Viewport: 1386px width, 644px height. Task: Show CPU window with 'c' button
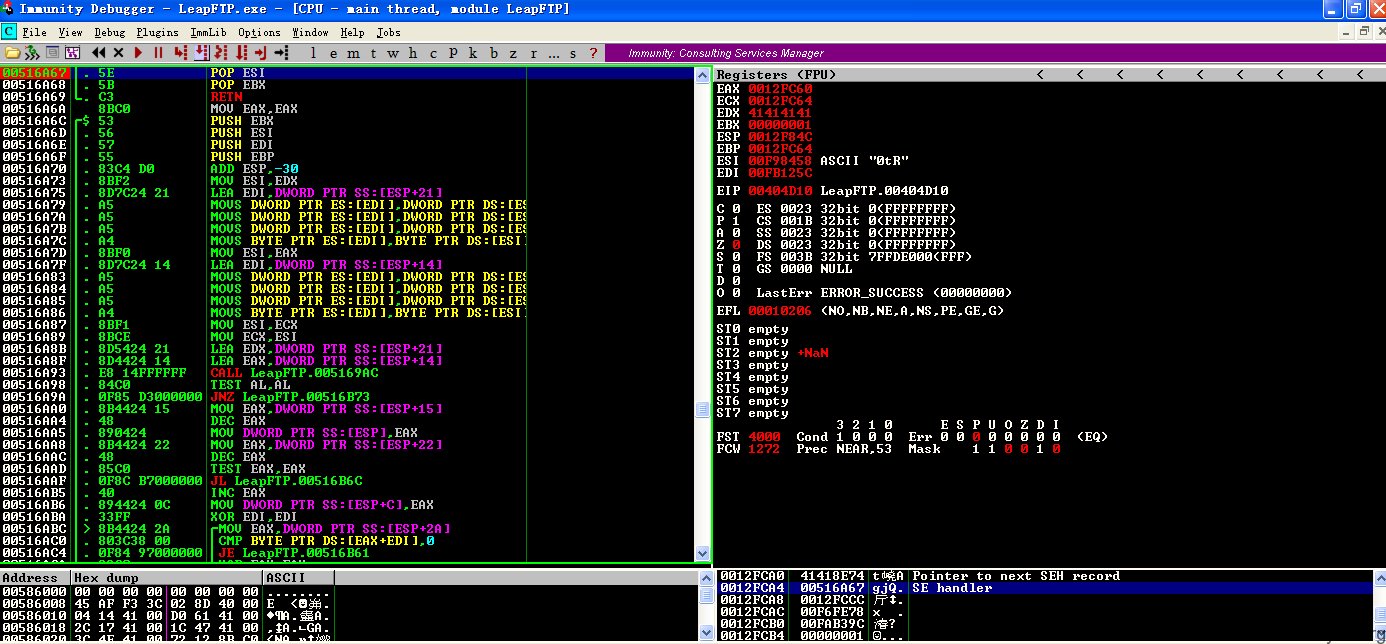[x=432, y=52]
